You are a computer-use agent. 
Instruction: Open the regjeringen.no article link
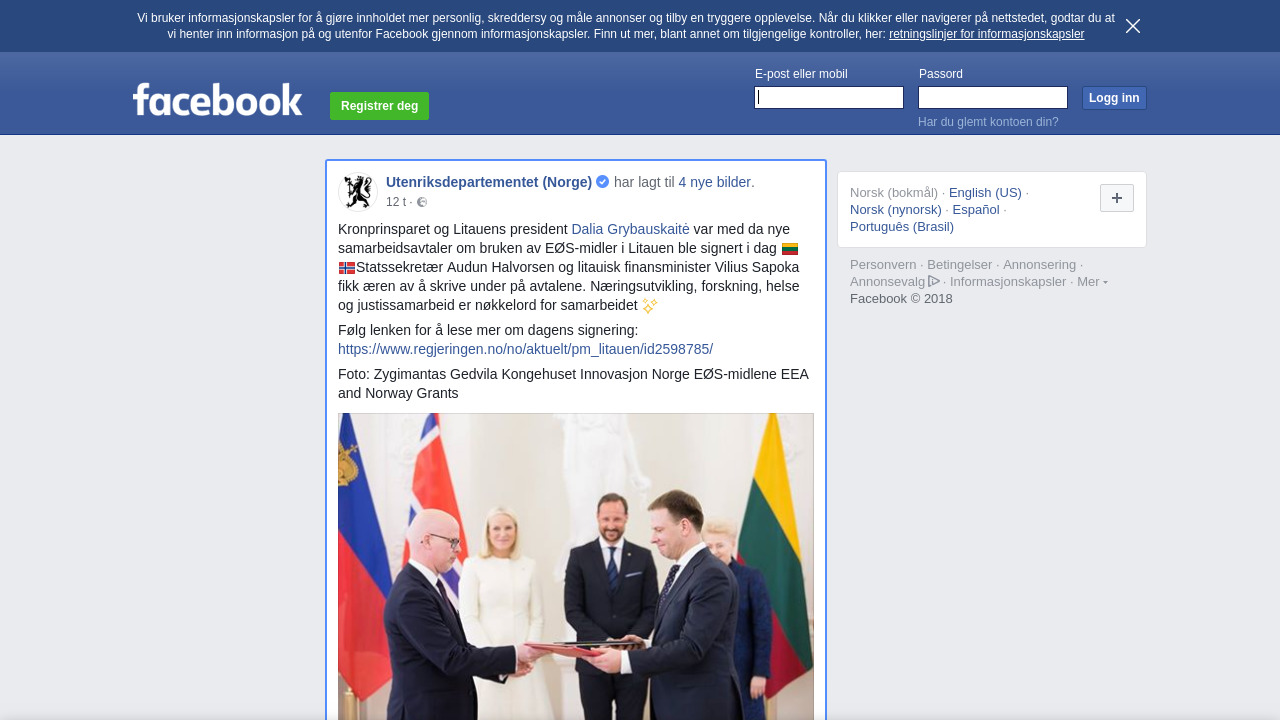click(x=525, y=349)
